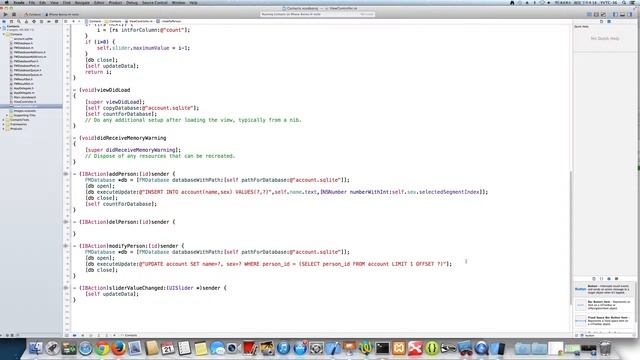This screenshot has width=640, height=360.
Task: Expand the ContactsTests group
Action: pos(4,120)
